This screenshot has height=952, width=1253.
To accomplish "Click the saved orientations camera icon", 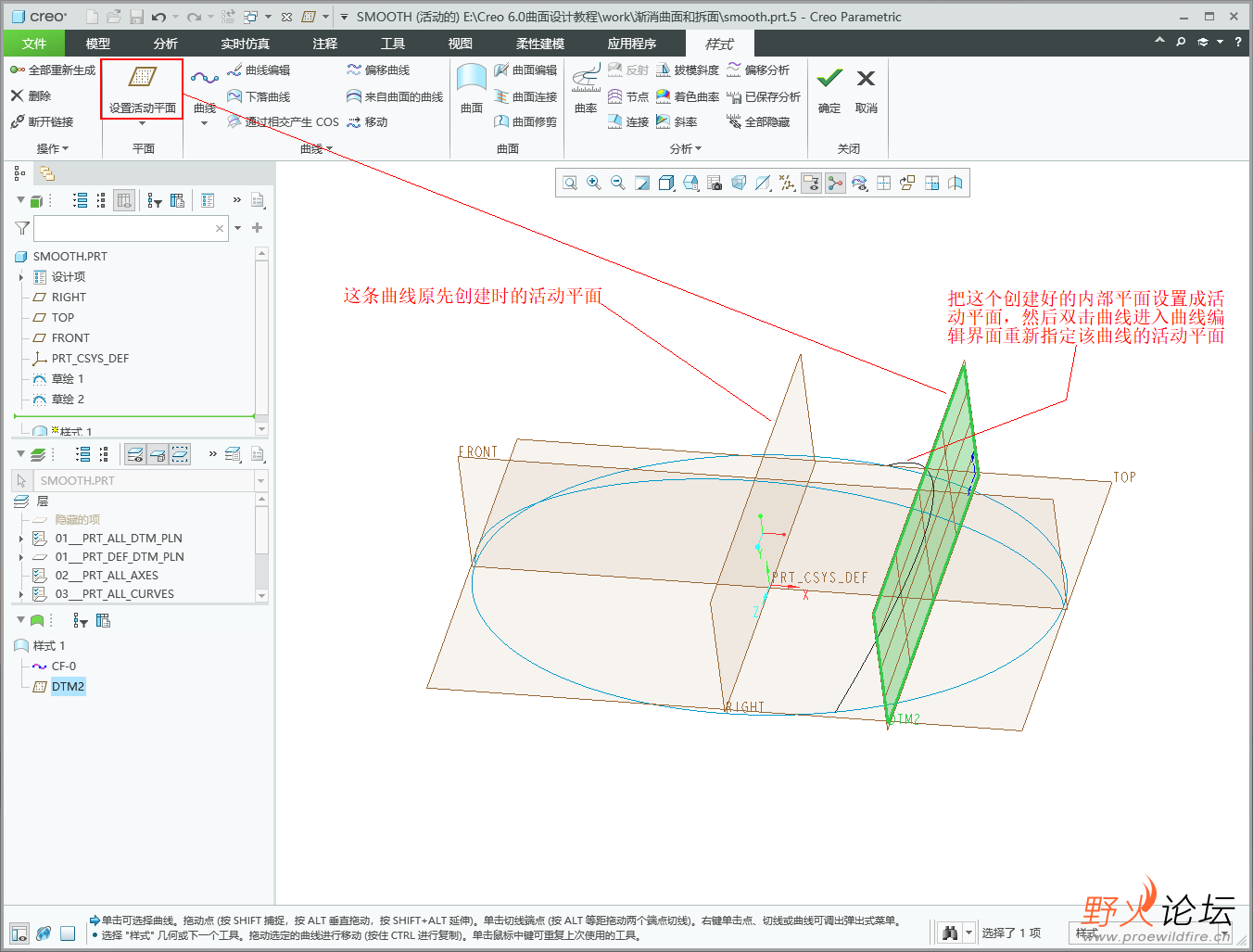I will tap(715, 184).
